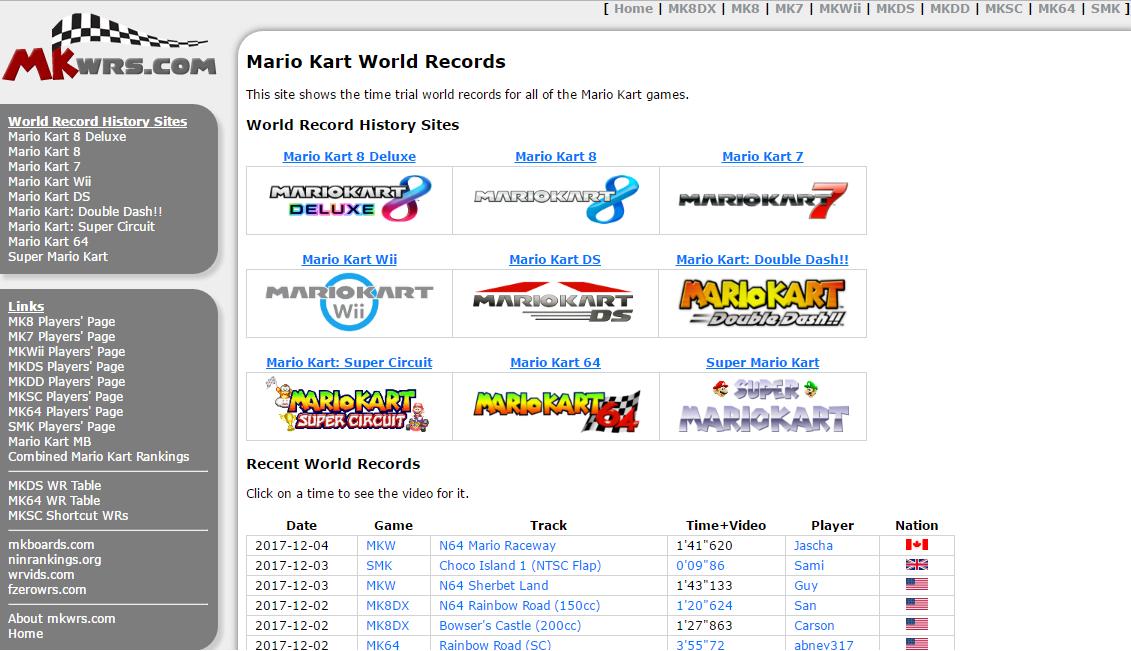Open MK64 WR Table link

click(54, 501)
